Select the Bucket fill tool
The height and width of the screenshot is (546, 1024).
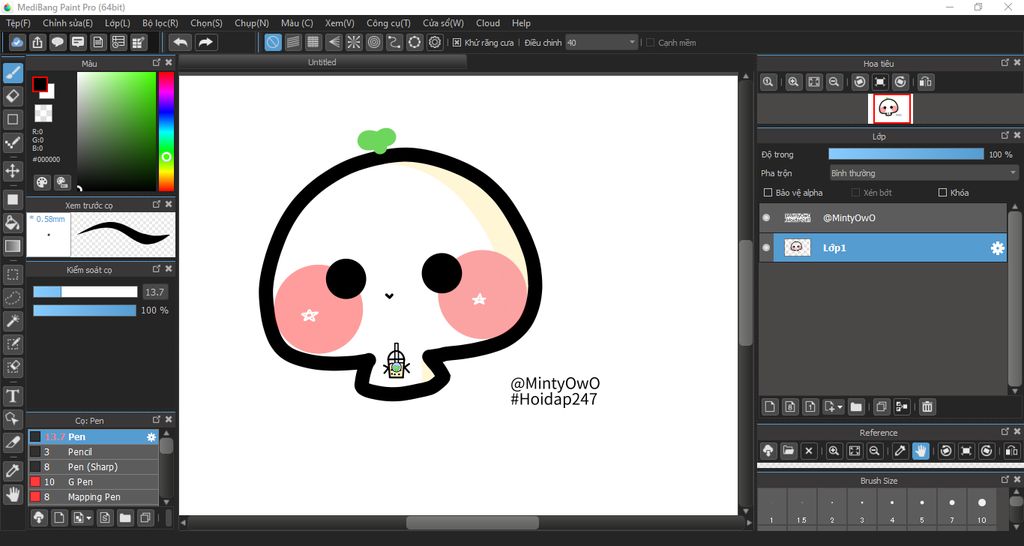(13, 223)
